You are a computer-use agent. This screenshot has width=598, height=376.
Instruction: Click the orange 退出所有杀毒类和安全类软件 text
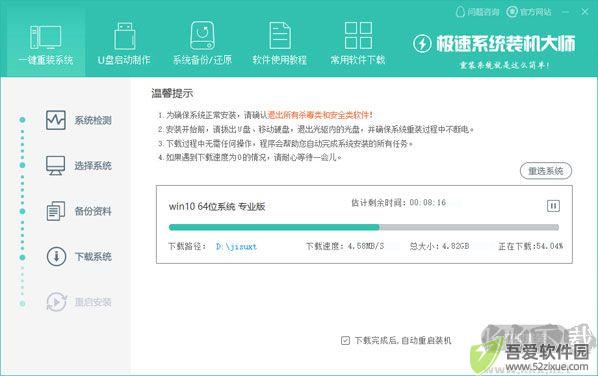320,115
